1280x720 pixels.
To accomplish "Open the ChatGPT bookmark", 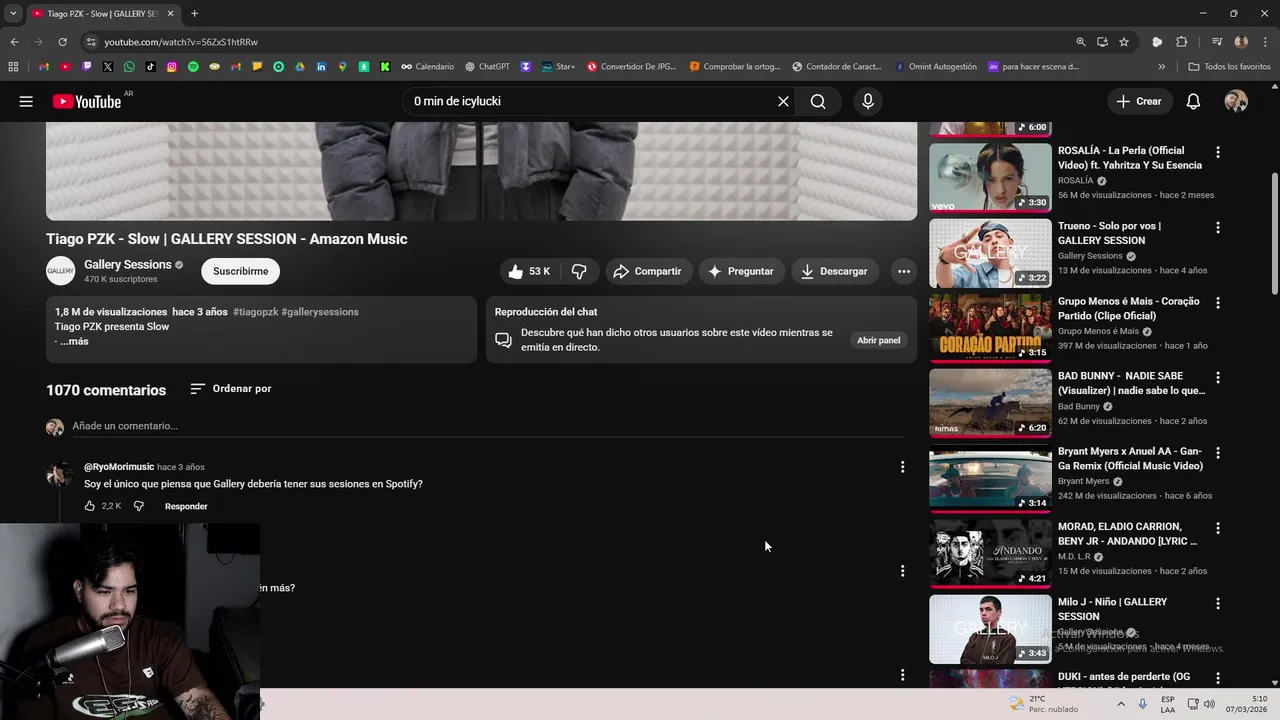I will click(x=487, y=67).
